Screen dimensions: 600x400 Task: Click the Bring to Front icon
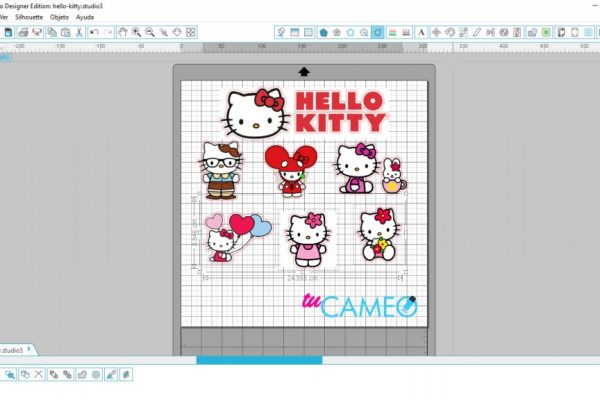(x=54, y=374)
